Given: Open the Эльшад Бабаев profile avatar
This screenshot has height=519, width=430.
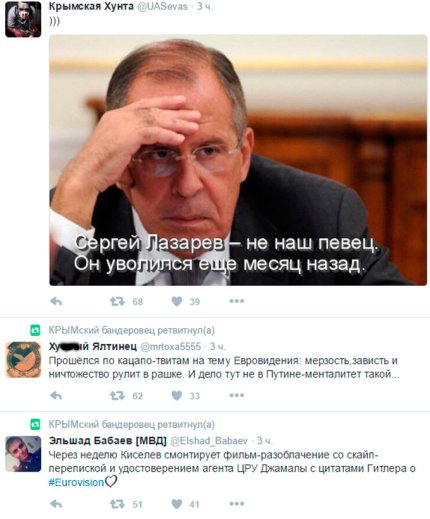Looking at the screenshot, I should click(23, 454).
